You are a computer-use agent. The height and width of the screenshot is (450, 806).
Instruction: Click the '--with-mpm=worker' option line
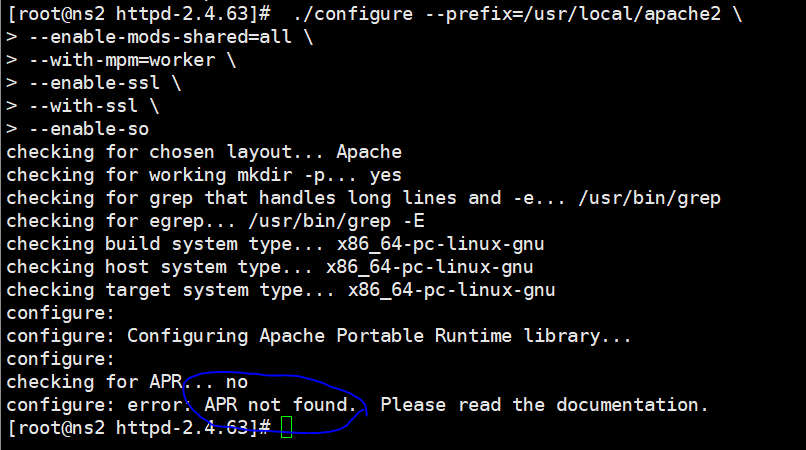121,60
